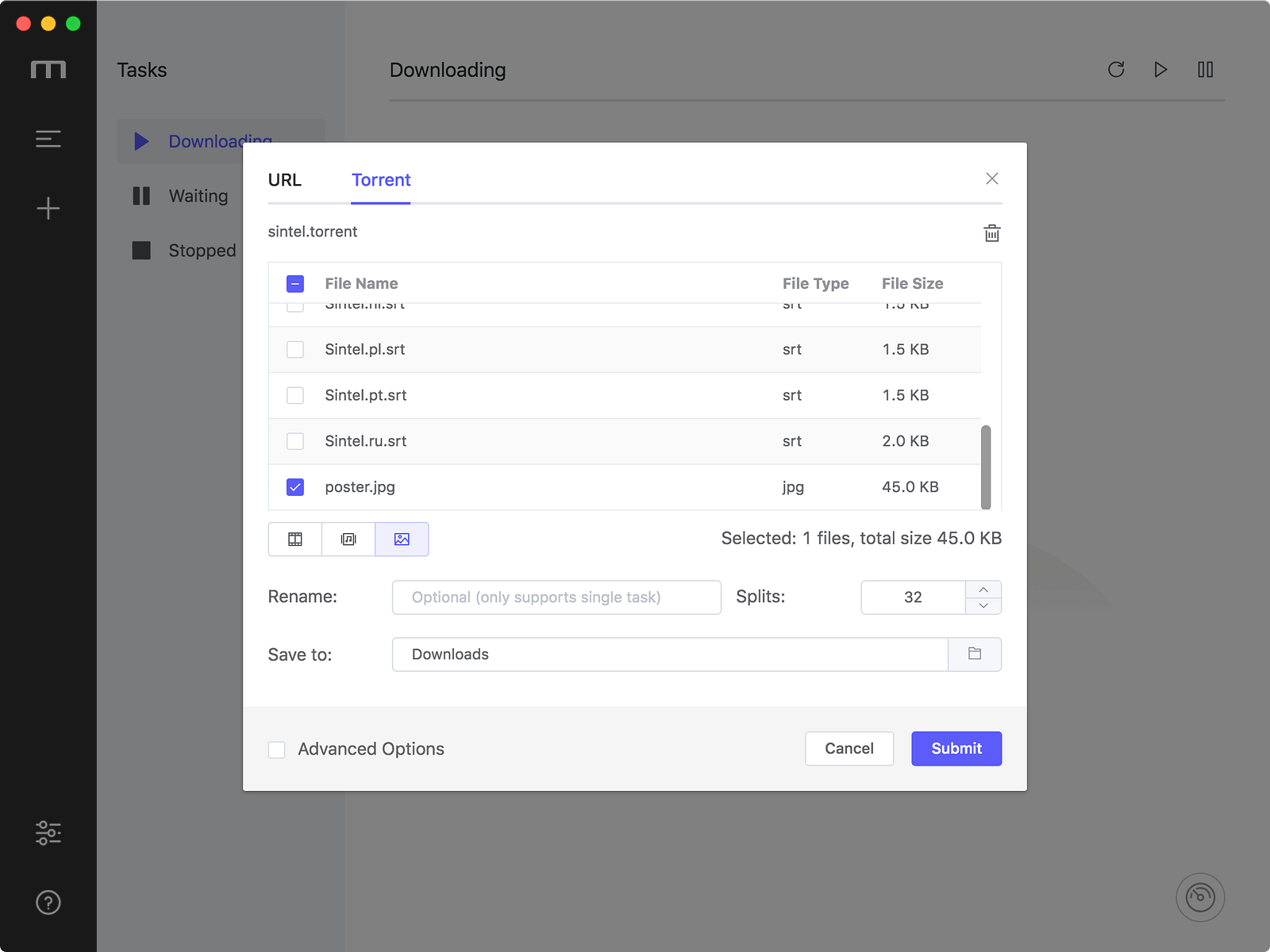Viewport: 1270px width, 952px height.
Task: Select image files filter icon
Action: point(402,539)
